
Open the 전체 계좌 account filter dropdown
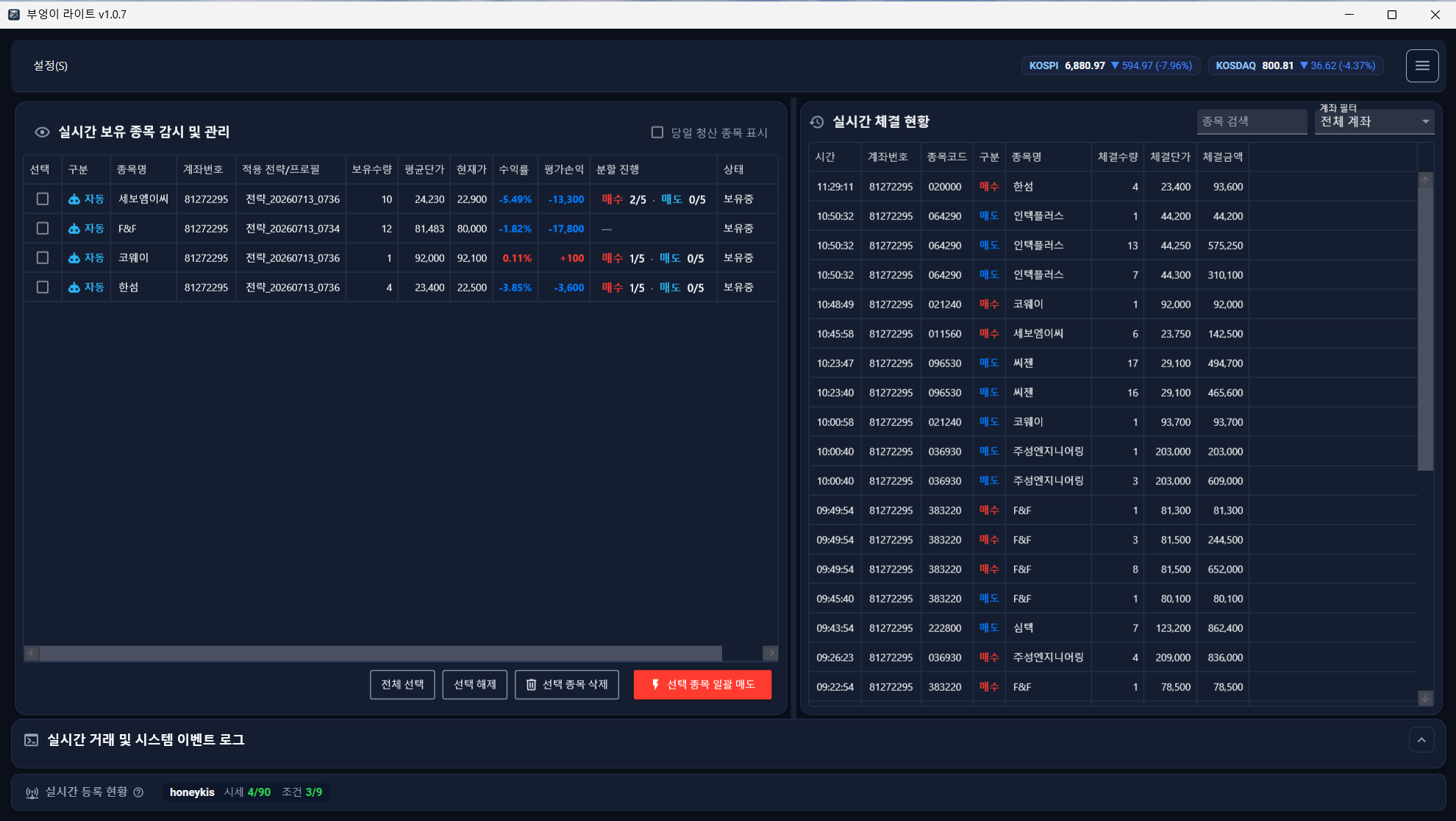(x=1374, y=121)
